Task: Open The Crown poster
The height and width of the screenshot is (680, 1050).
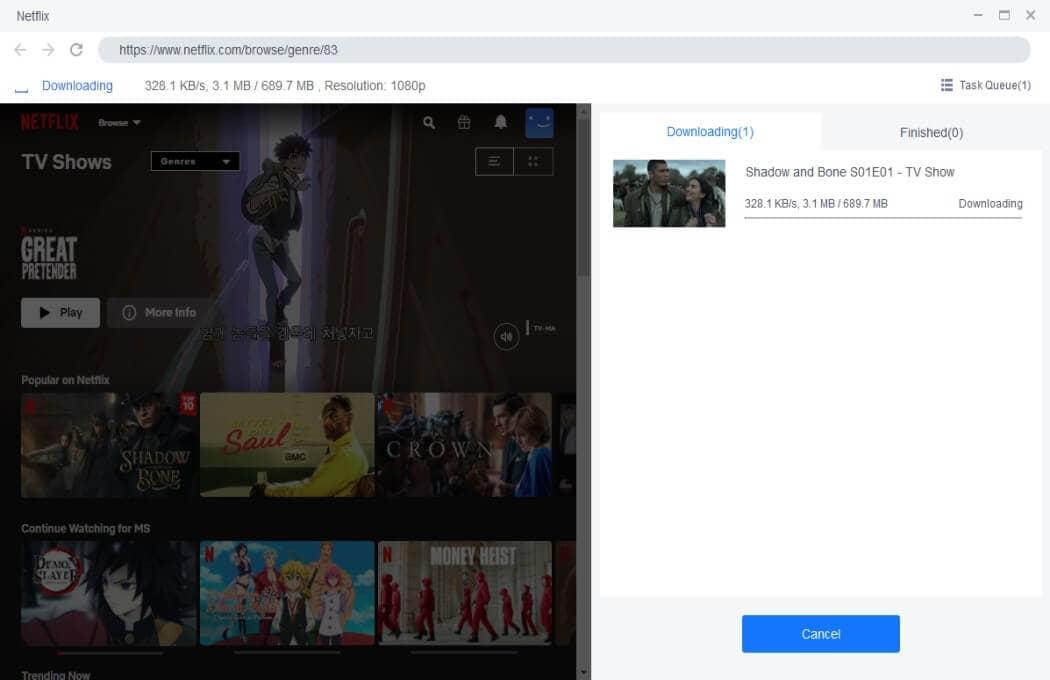Action: tap(465, 446)
